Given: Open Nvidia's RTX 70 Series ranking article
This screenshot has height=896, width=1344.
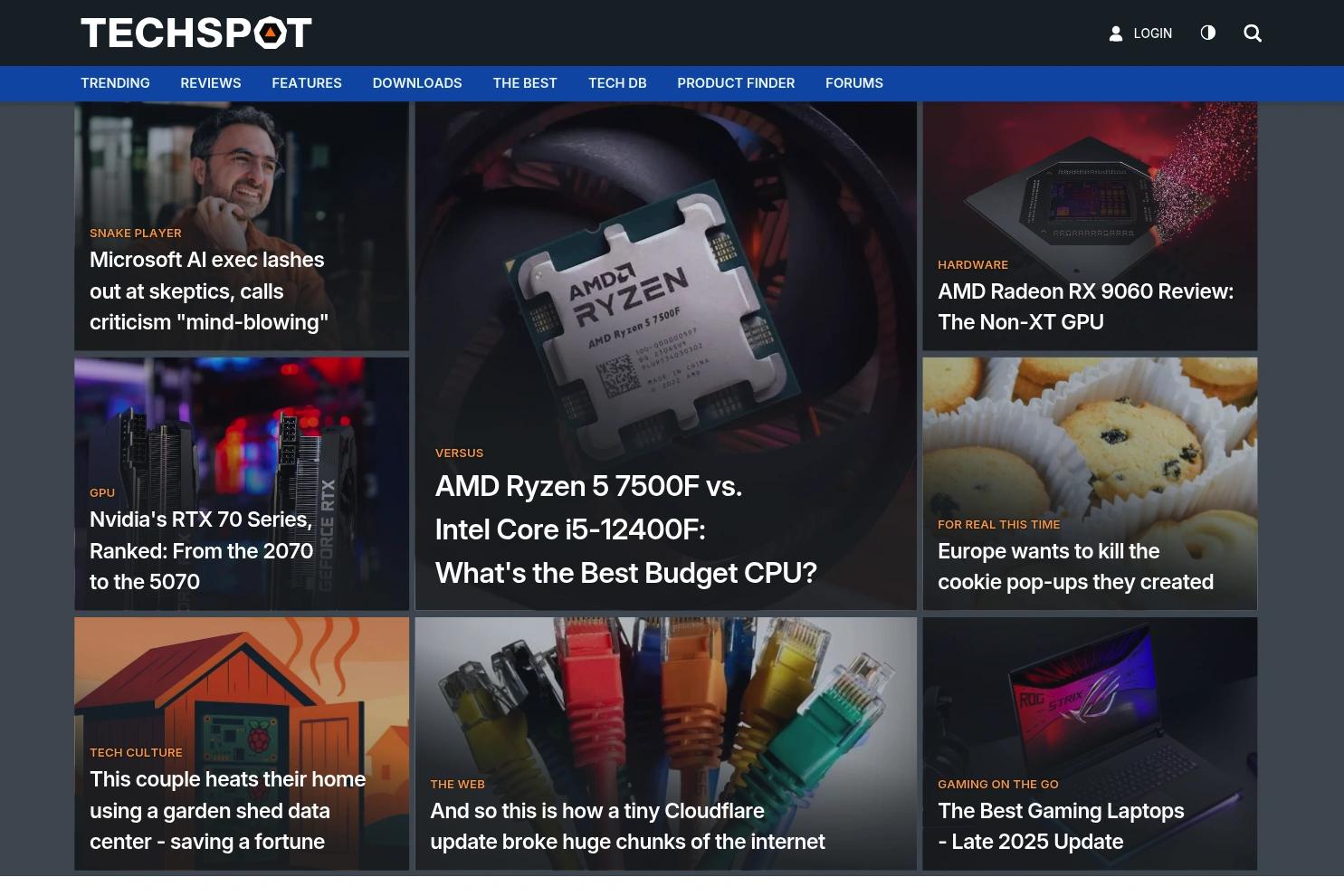Looking at the screenshot, I should pos(201,550).
